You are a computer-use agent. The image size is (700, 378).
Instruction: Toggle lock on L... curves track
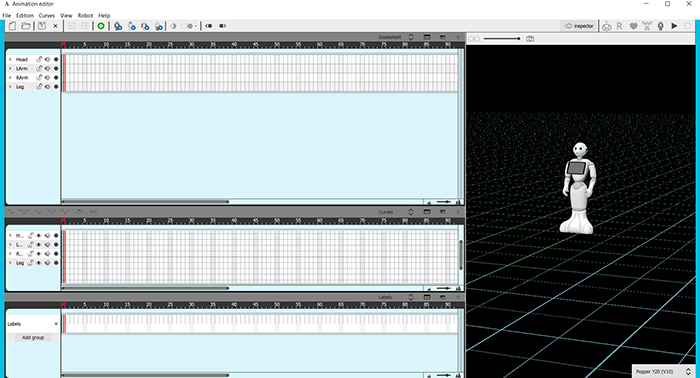(x=30, y=245)
